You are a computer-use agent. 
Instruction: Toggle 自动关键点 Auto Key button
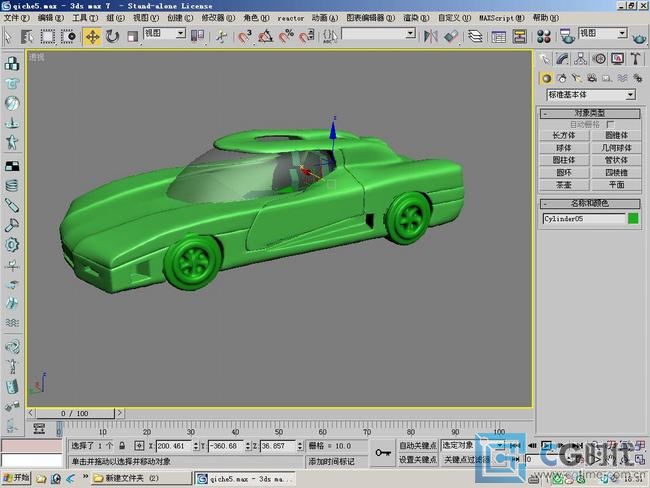pyautogui.click(x=417, y=446)
